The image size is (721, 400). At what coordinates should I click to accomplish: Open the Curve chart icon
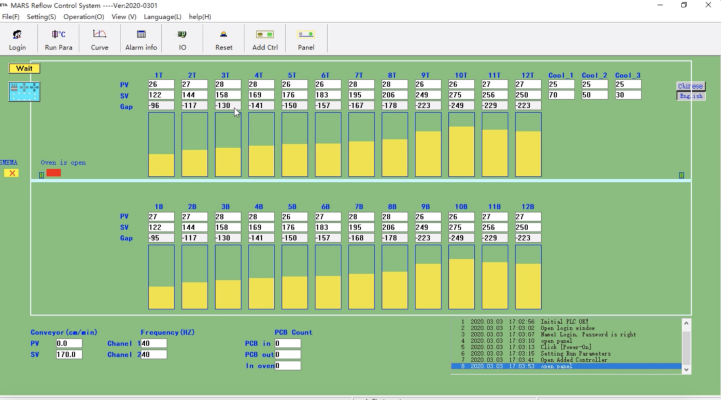pos(100,39)
